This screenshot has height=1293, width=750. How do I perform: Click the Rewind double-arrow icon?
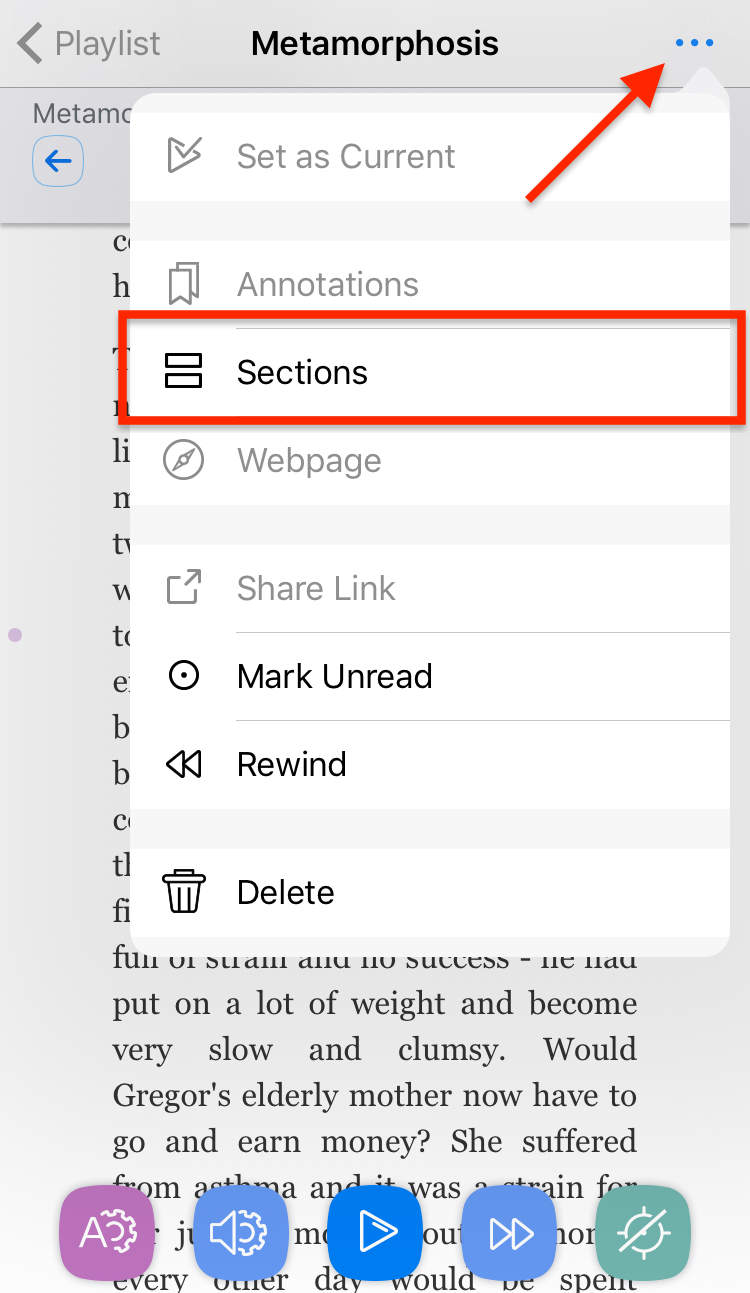184,765
